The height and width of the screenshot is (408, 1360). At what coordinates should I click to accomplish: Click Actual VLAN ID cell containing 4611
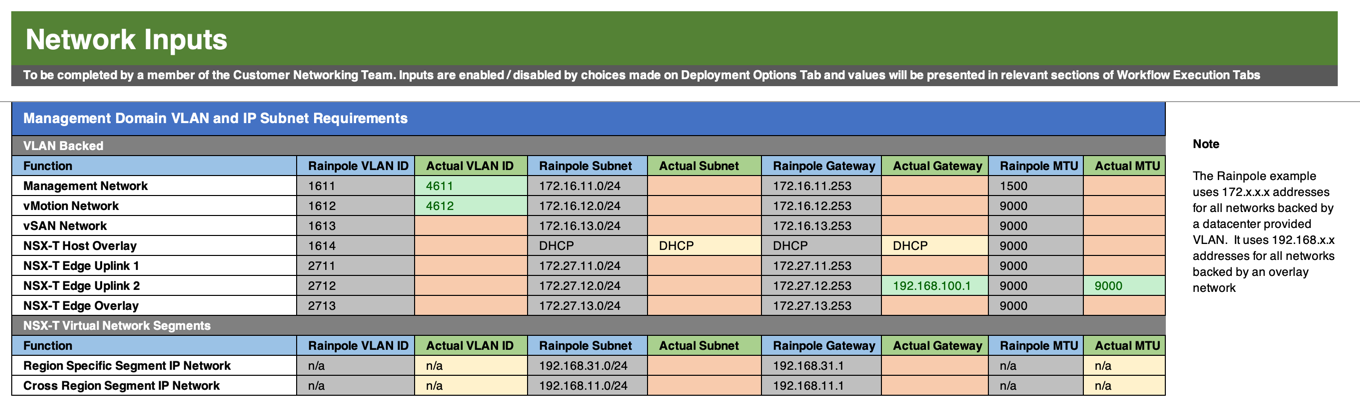470,186
